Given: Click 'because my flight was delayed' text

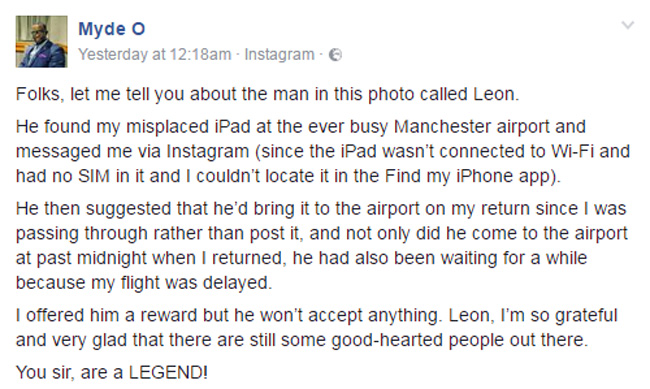Looking at the screenshot, I should pyautogui.click(x=144, y=282).
